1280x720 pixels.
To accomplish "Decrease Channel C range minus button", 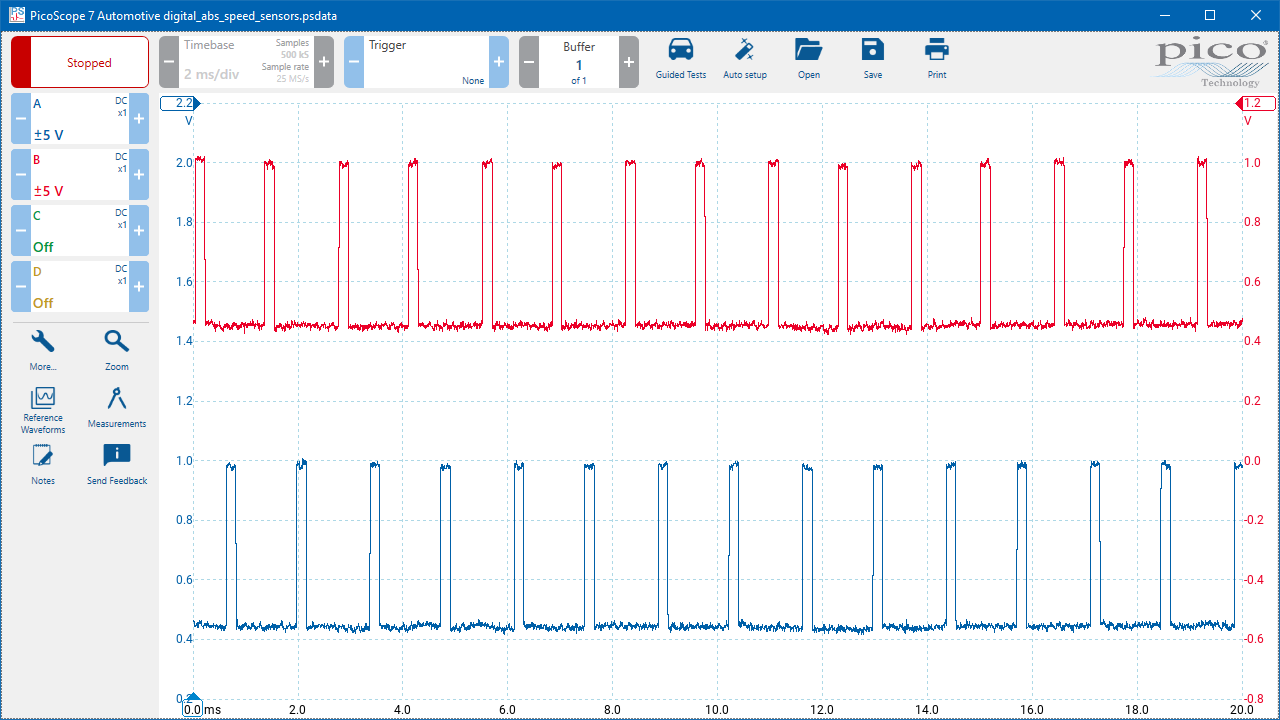I will [21, 231].
